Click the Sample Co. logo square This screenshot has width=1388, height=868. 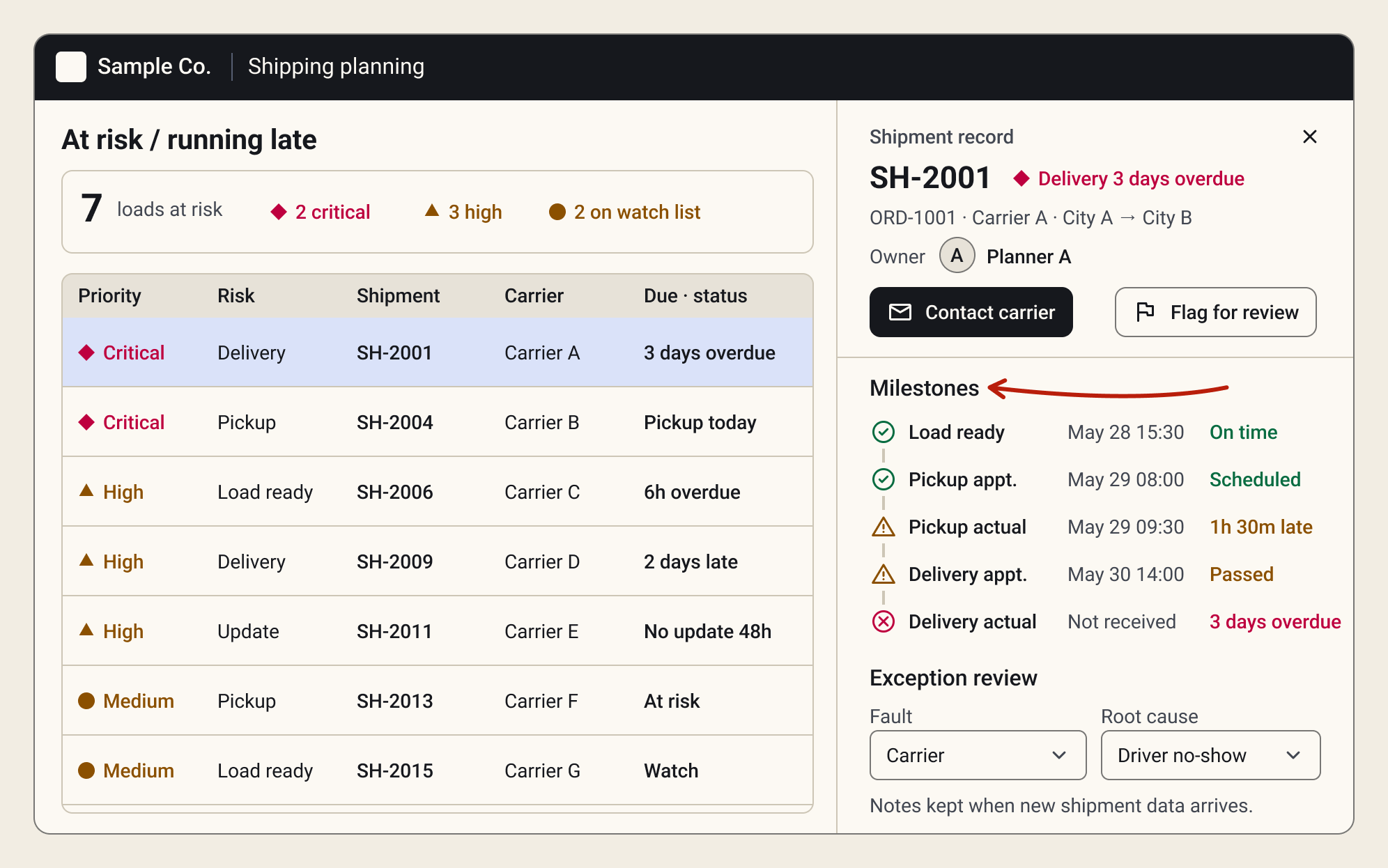click(x=71, y=67)
